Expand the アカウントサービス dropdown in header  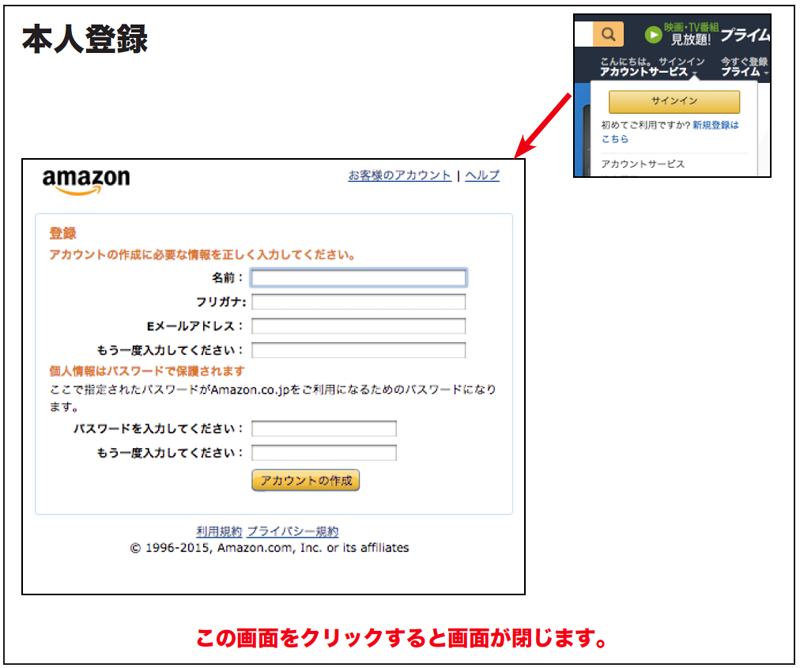(x=648, y=72)
